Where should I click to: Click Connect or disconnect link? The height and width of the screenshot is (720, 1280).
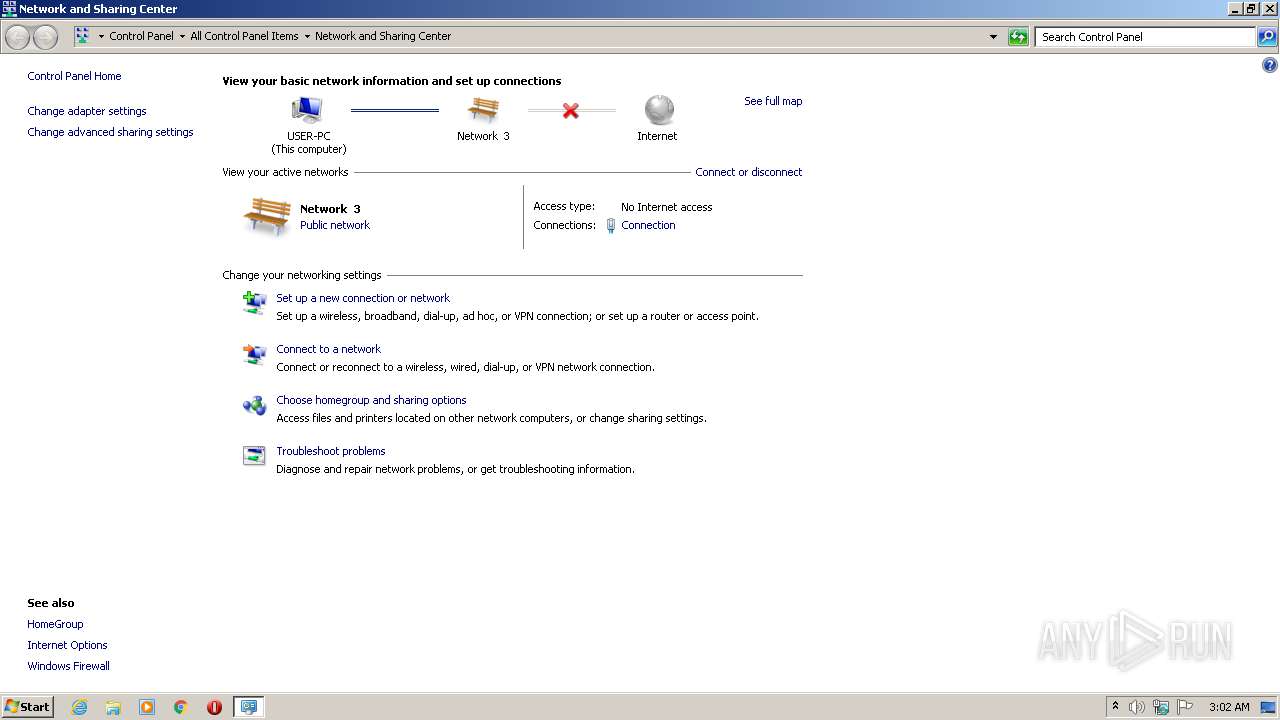click(749, 172)
